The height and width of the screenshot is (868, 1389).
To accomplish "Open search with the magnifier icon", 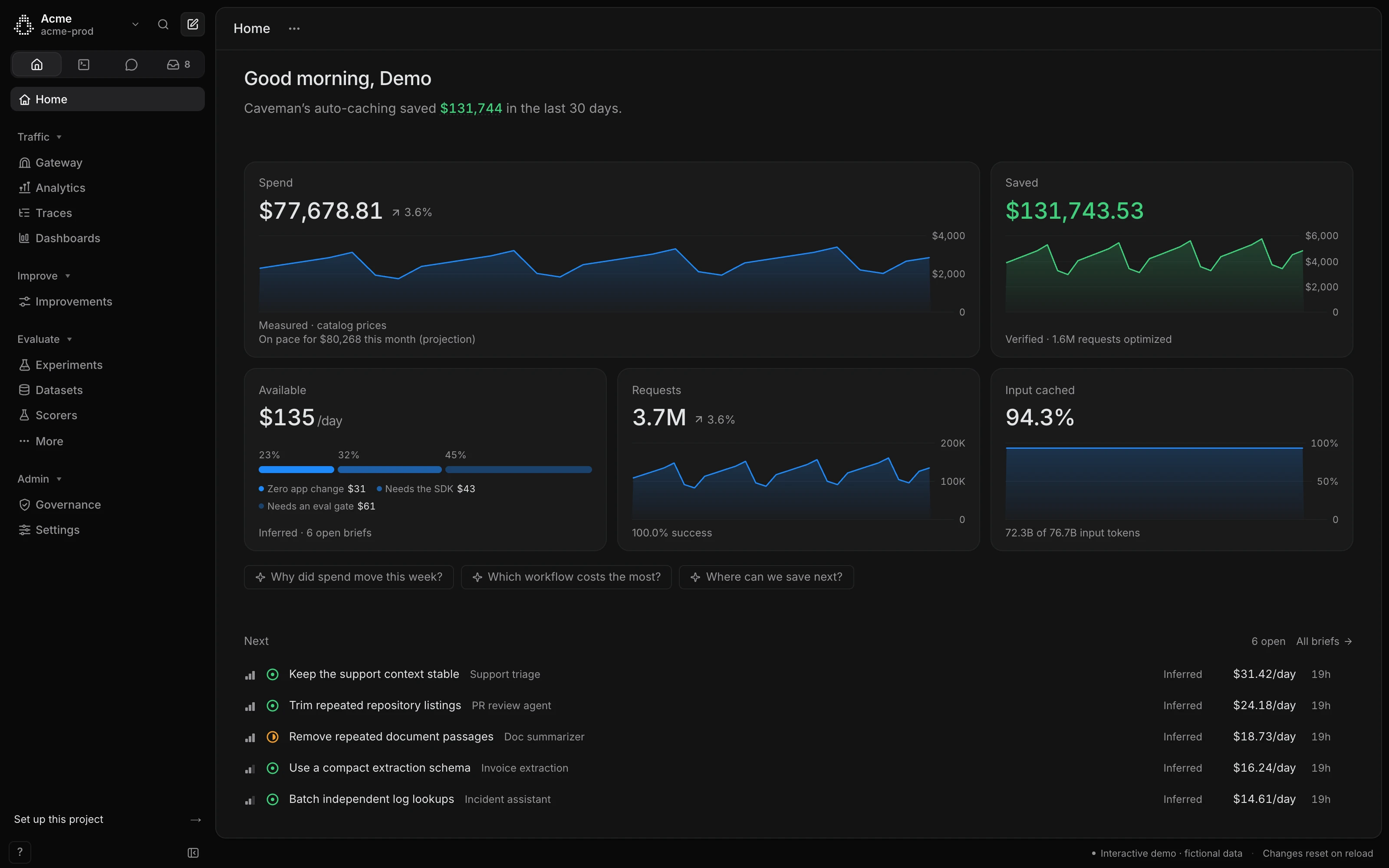I will [163, 24].
